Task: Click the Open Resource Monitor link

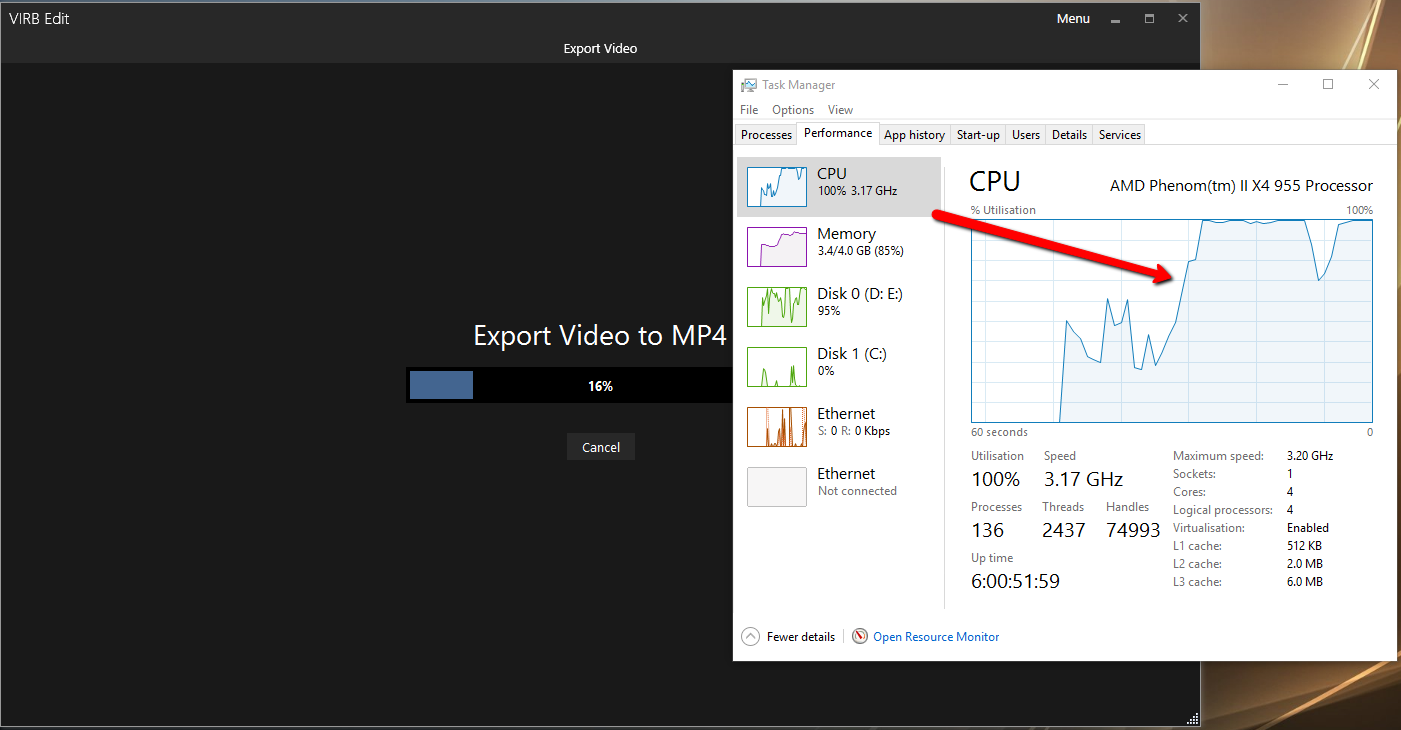Action: pos(936,637)
